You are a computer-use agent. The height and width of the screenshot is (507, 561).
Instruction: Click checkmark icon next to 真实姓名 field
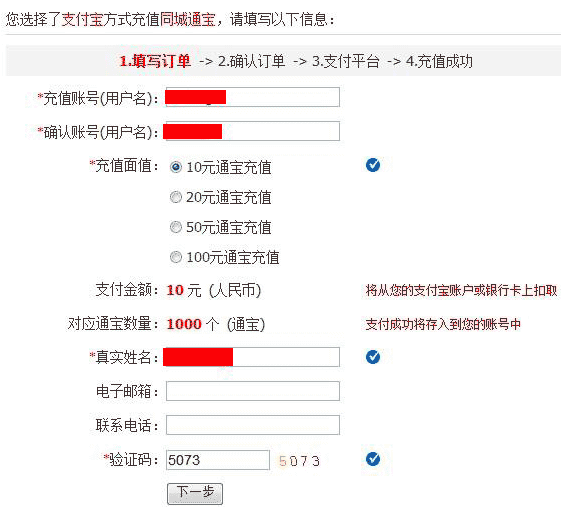tap(373, 357)
